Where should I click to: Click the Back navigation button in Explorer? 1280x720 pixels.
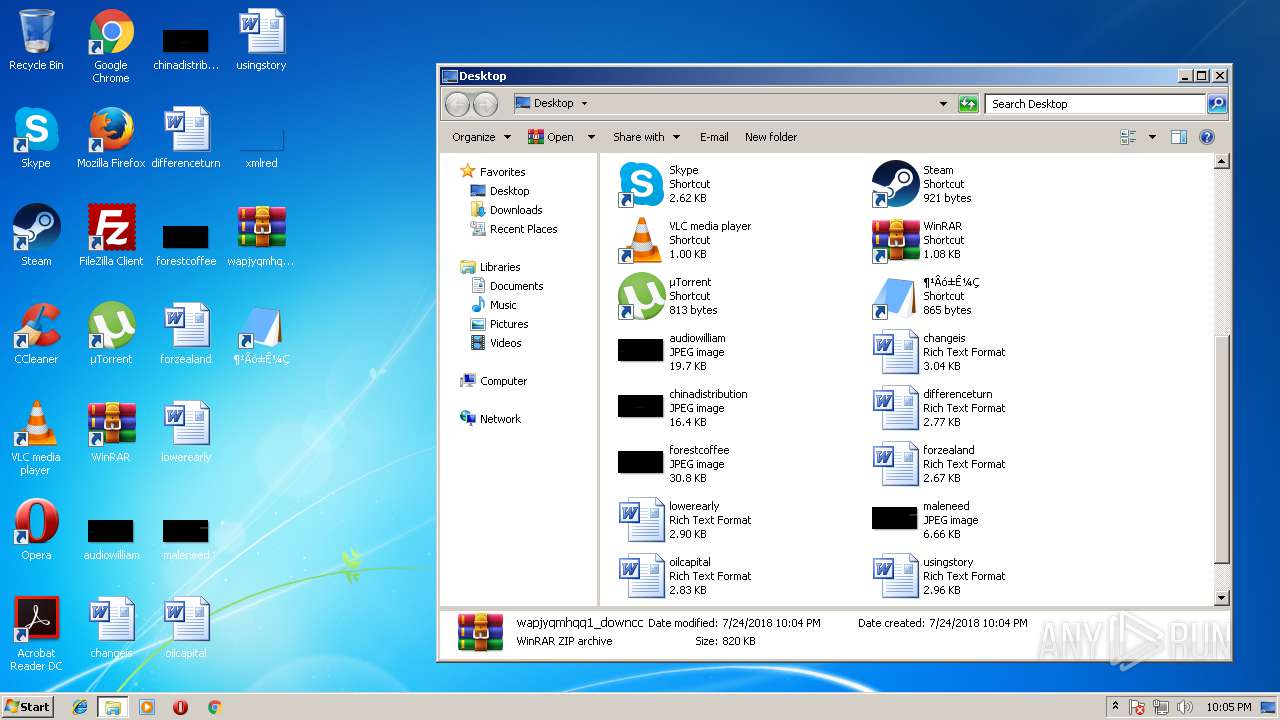point(458,104)
